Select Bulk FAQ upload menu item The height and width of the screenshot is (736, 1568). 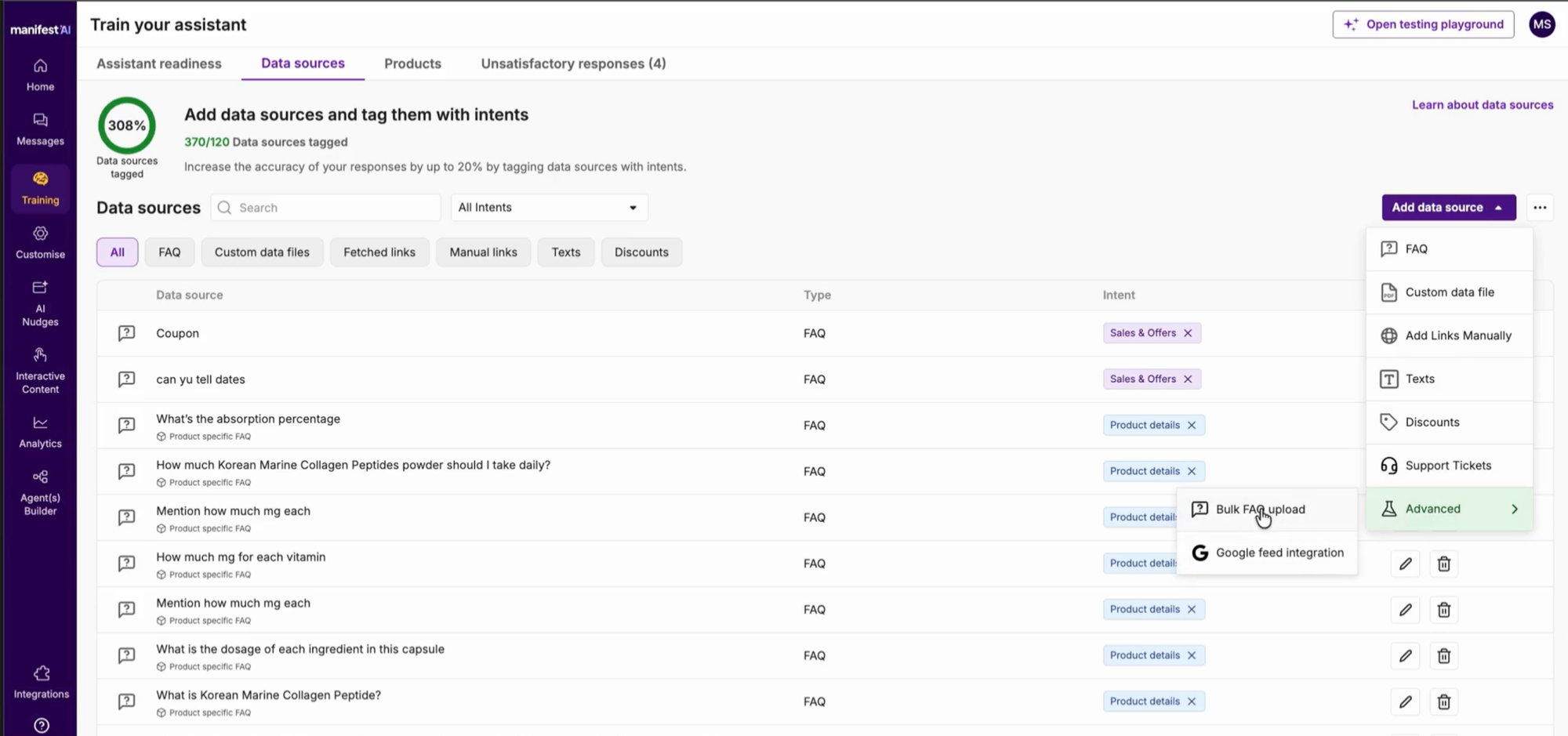tap(1260, 509)
